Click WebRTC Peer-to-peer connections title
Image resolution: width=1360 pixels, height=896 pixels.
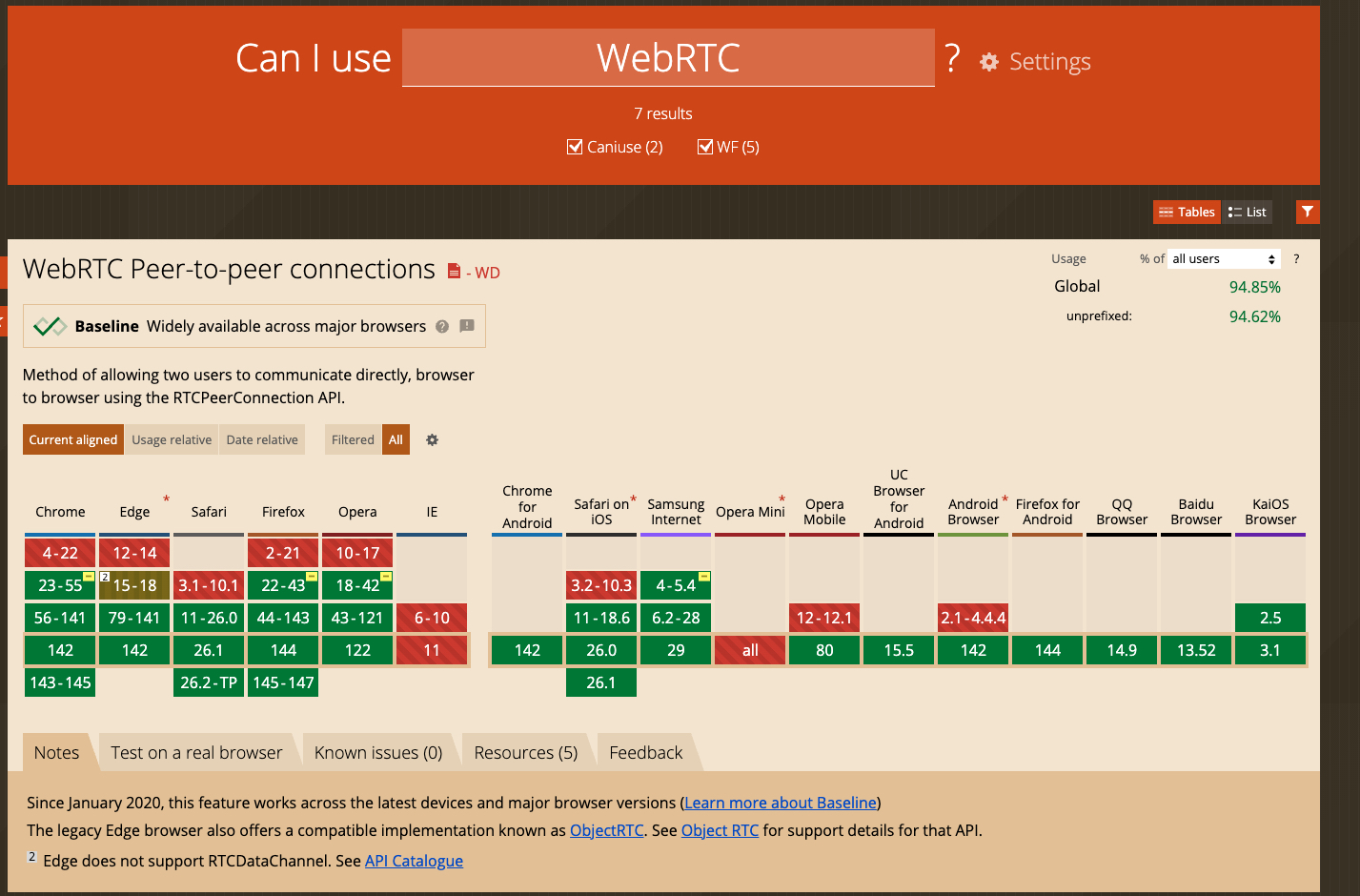coord(229,270)
